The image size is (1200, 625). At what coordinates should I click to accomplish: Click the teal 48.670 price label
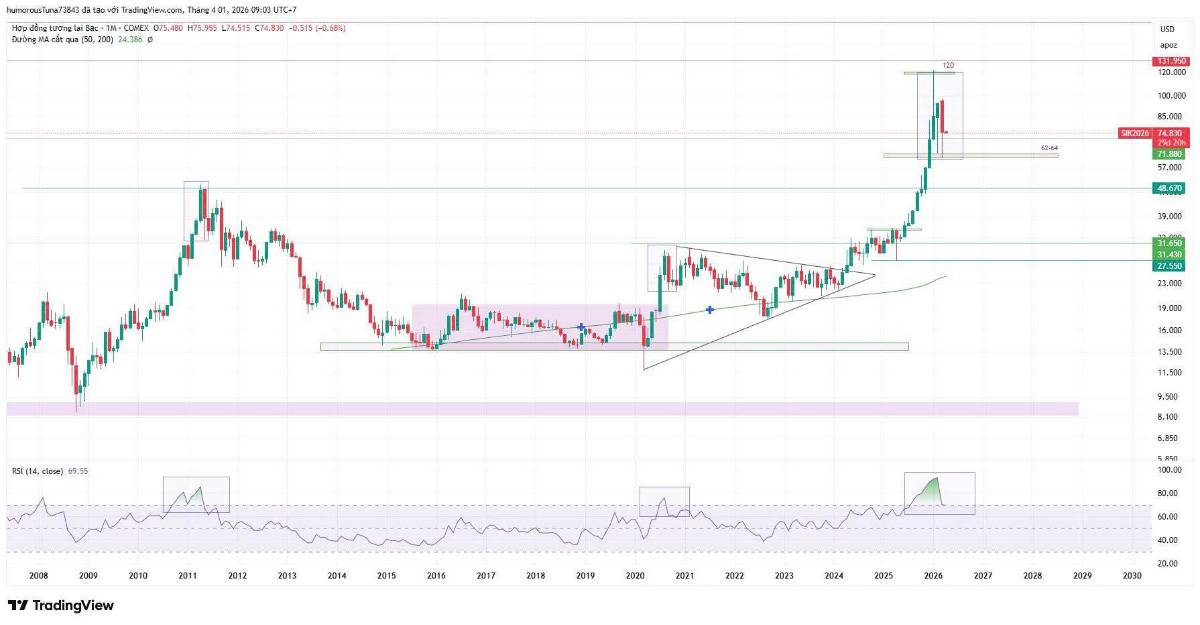click(x=1170, y=188)
